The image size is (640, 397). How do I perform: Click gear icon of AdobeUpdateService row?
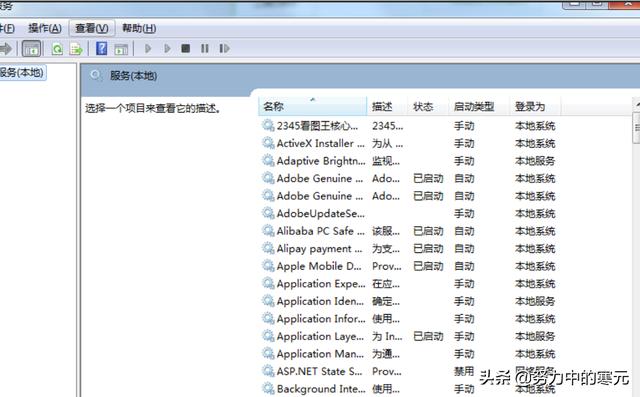point(268,213)
